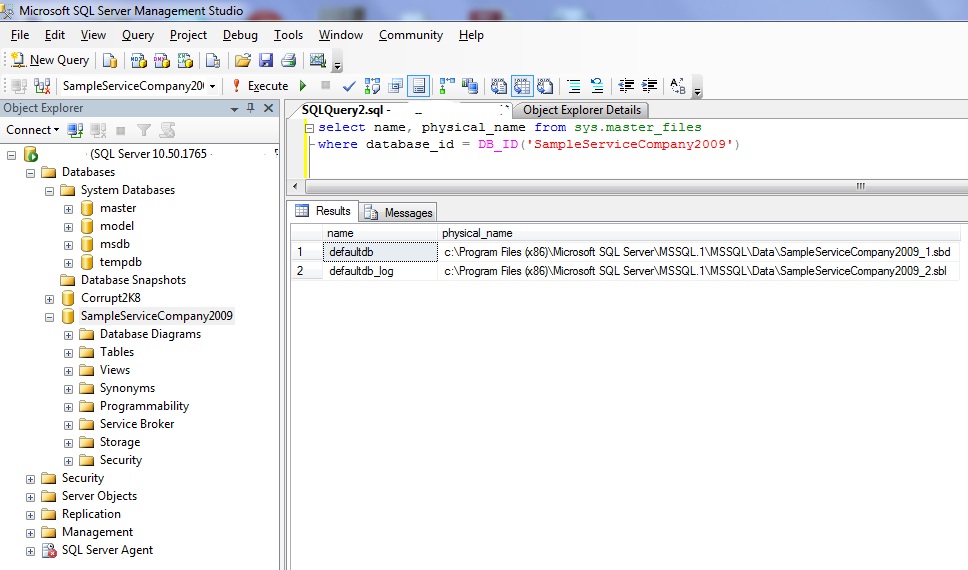Pin the Object Explorer panel with pushpin

pyautogui.click(x=251, y=108)
